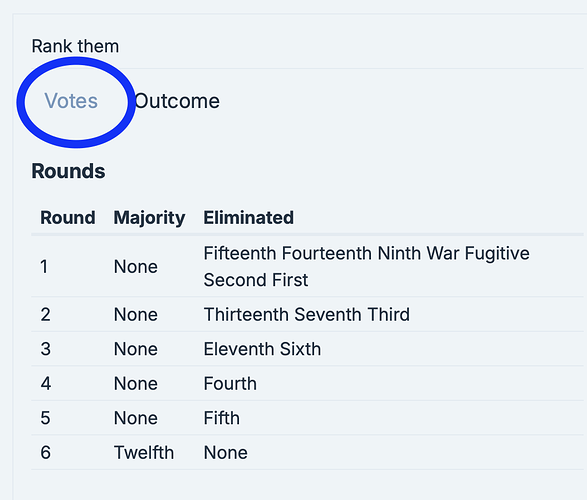Click the Round column header
This screenshot has width=587, height=500.
[x=68, y=217]
